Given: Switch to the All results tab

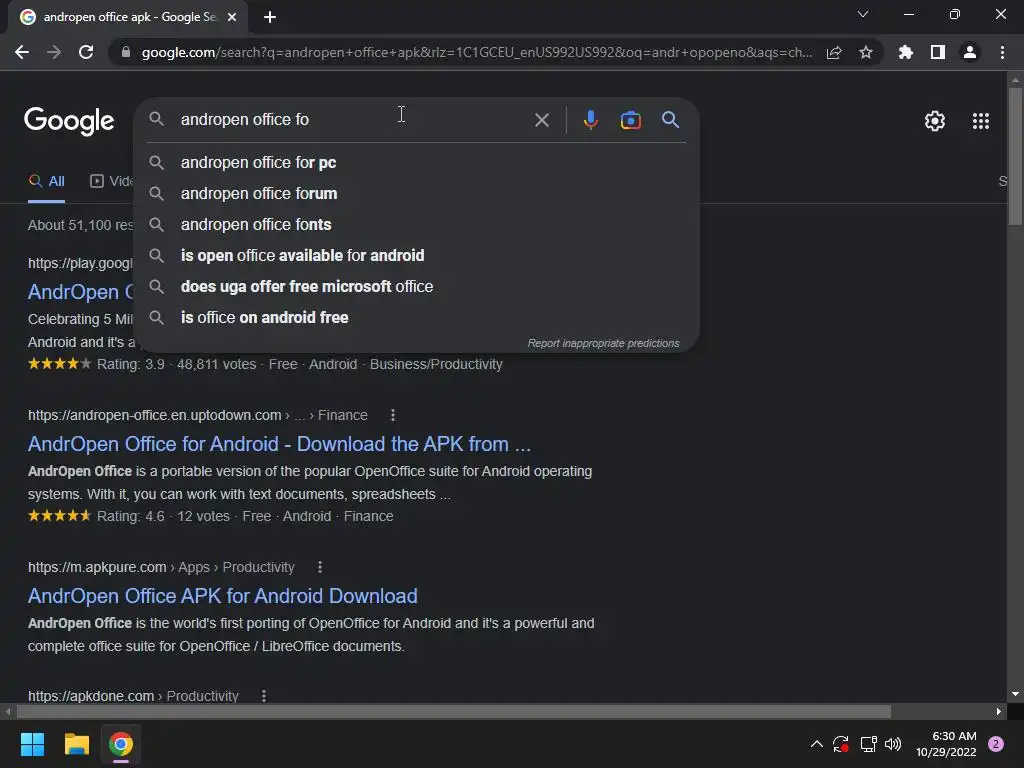Looking at the screenshot, I should (x=46, y=182).
